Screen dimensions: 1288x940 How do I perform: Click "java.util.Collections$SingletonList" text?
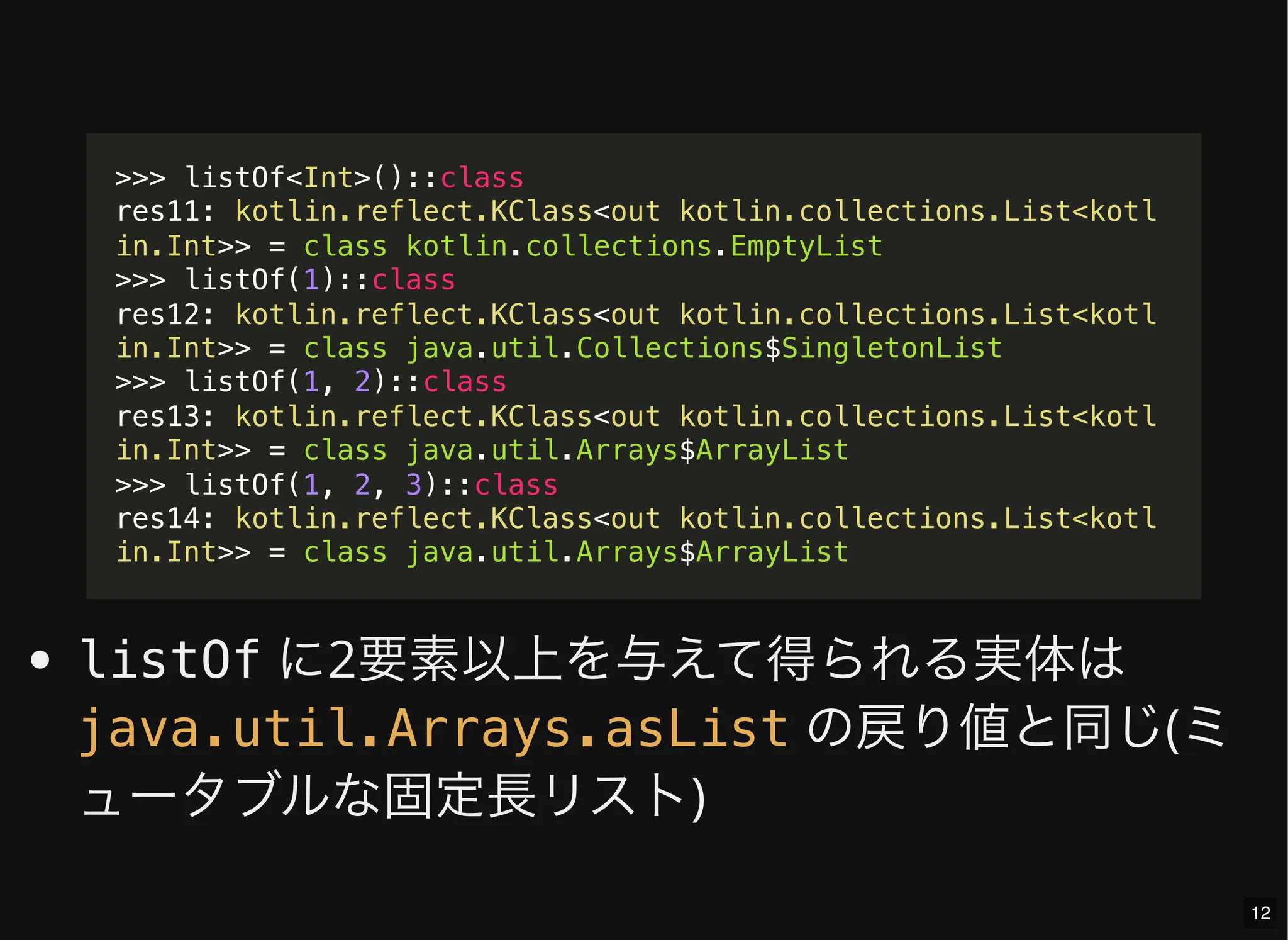coord(704,348)
